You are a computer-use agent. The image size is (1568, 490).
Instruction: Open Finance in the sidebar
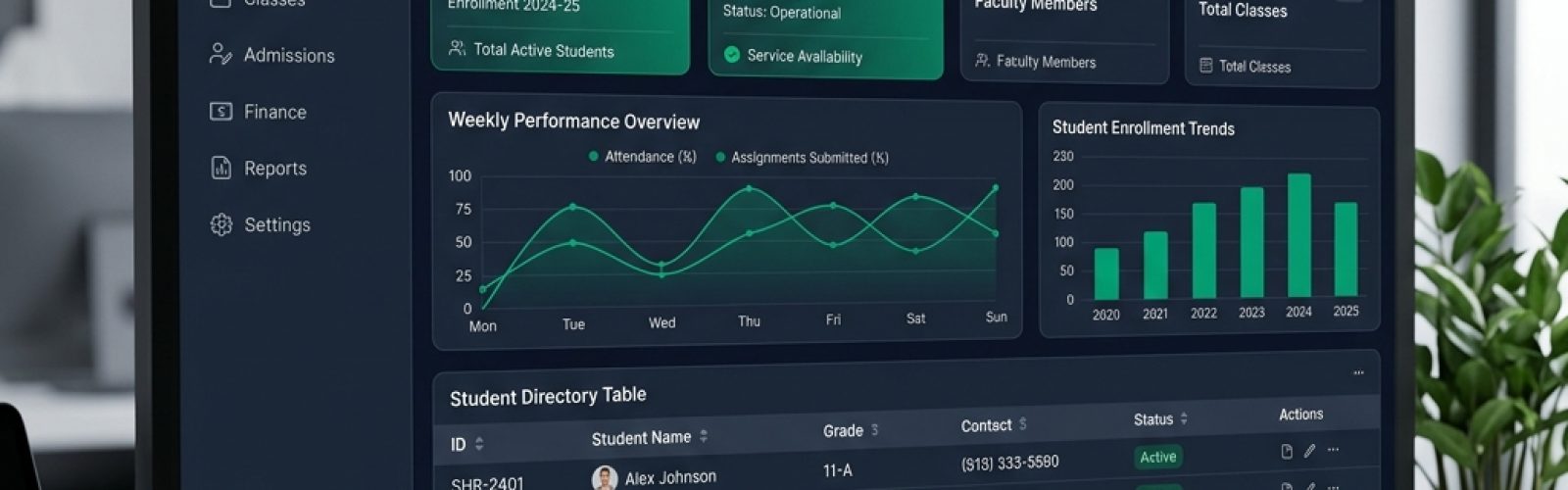[259, 112]
